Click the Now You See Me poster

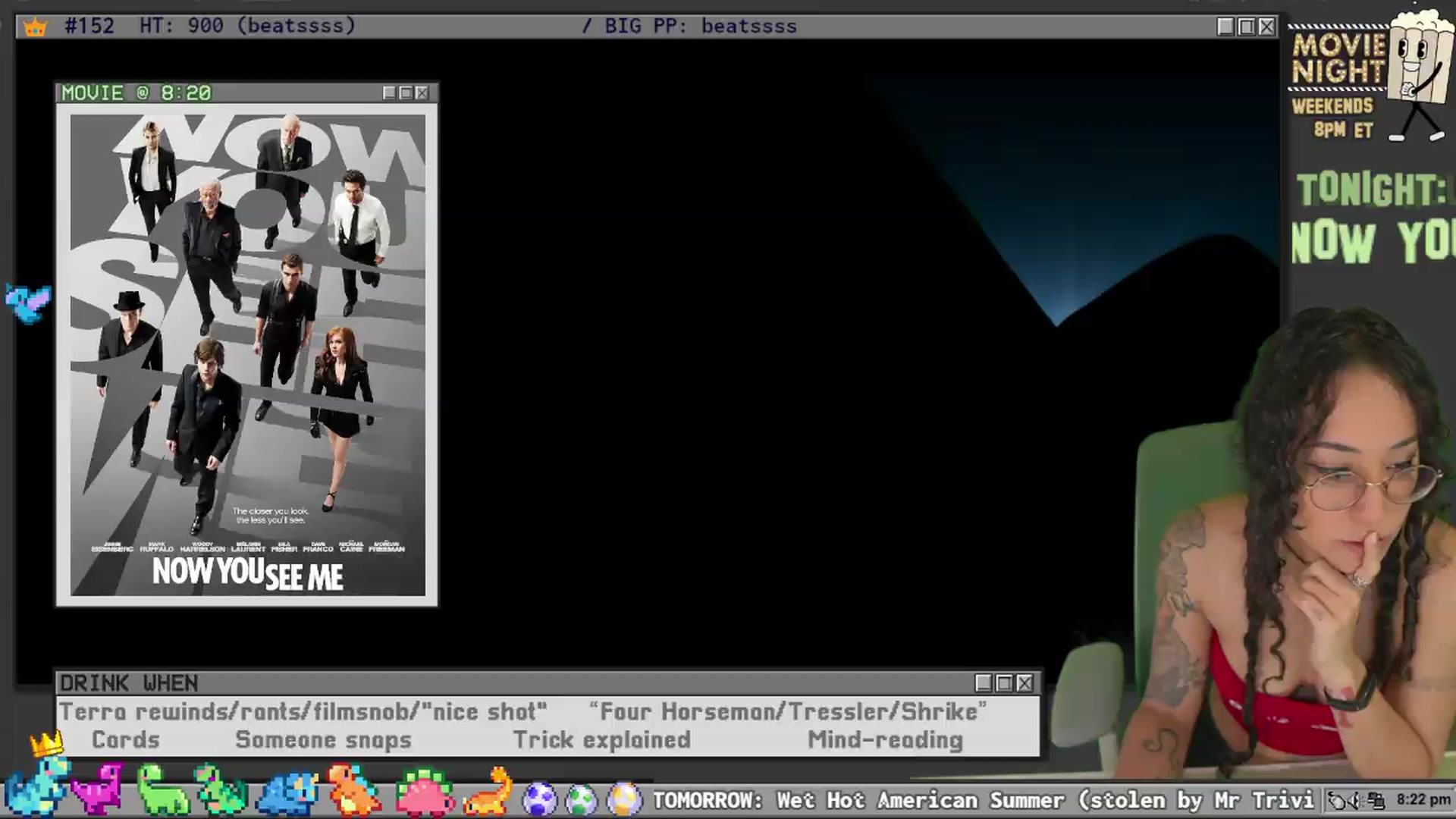coord(248,355)
